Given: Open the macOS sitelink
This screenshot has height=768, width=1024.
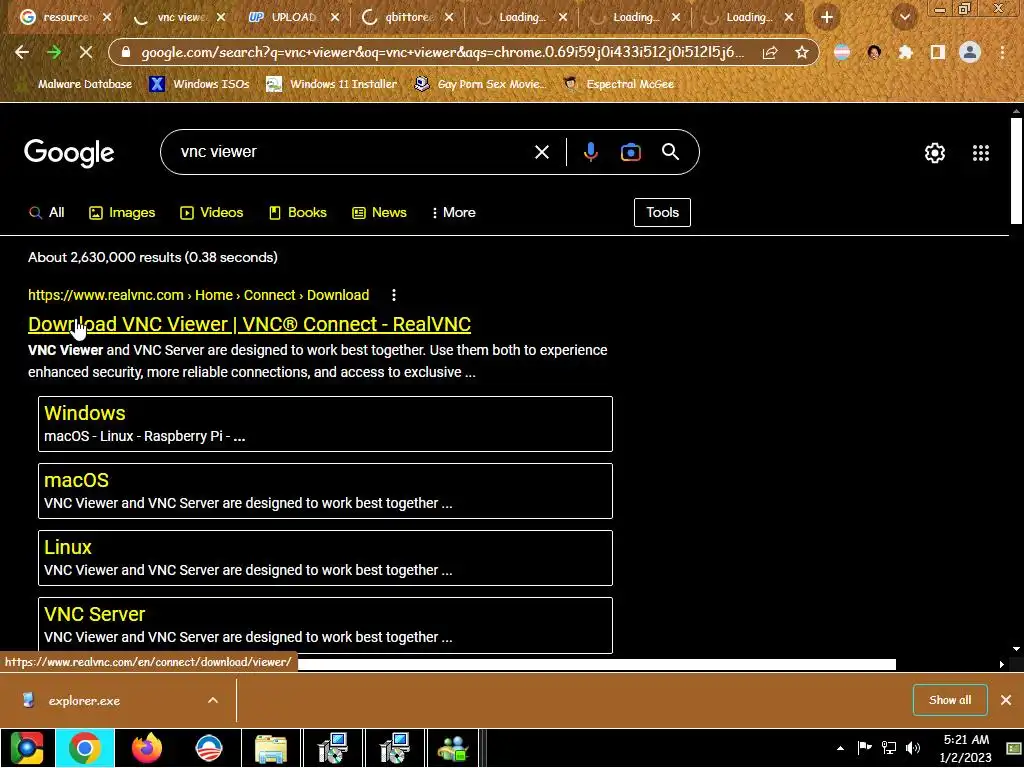Looking at the screenshot, I should click(76, 480).
